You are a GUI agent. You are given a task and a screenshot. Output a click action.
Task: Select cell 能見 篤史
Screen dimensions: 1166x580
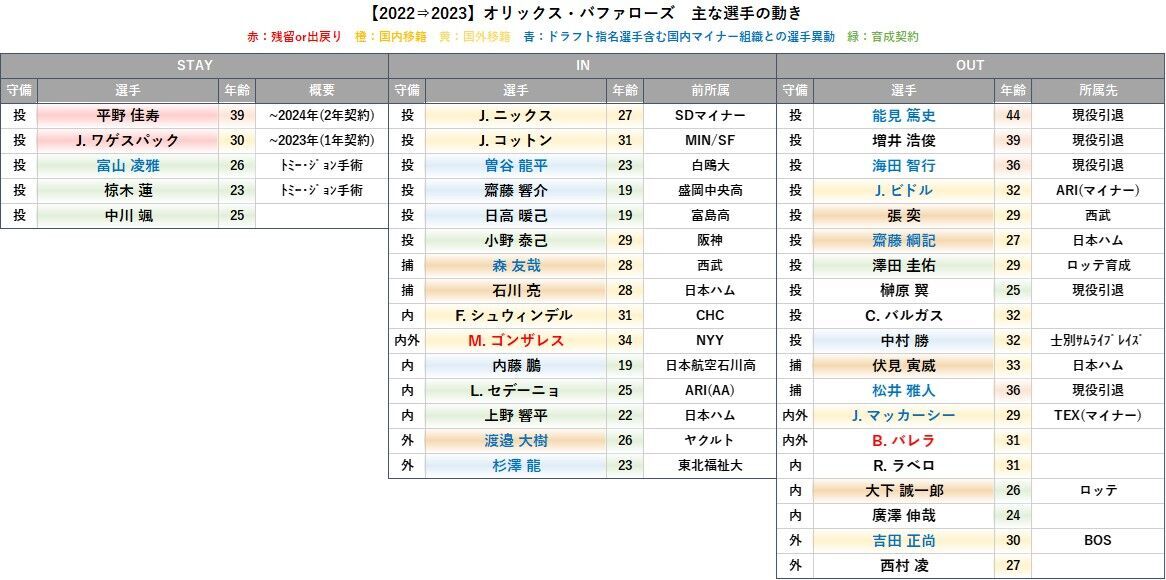904,115
